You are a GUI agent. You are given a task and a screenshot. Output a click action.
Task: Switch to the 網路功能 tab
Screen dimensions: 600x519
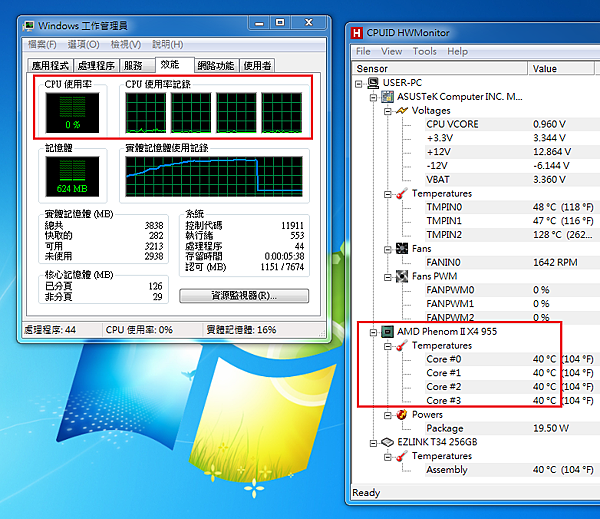[216, 66]
